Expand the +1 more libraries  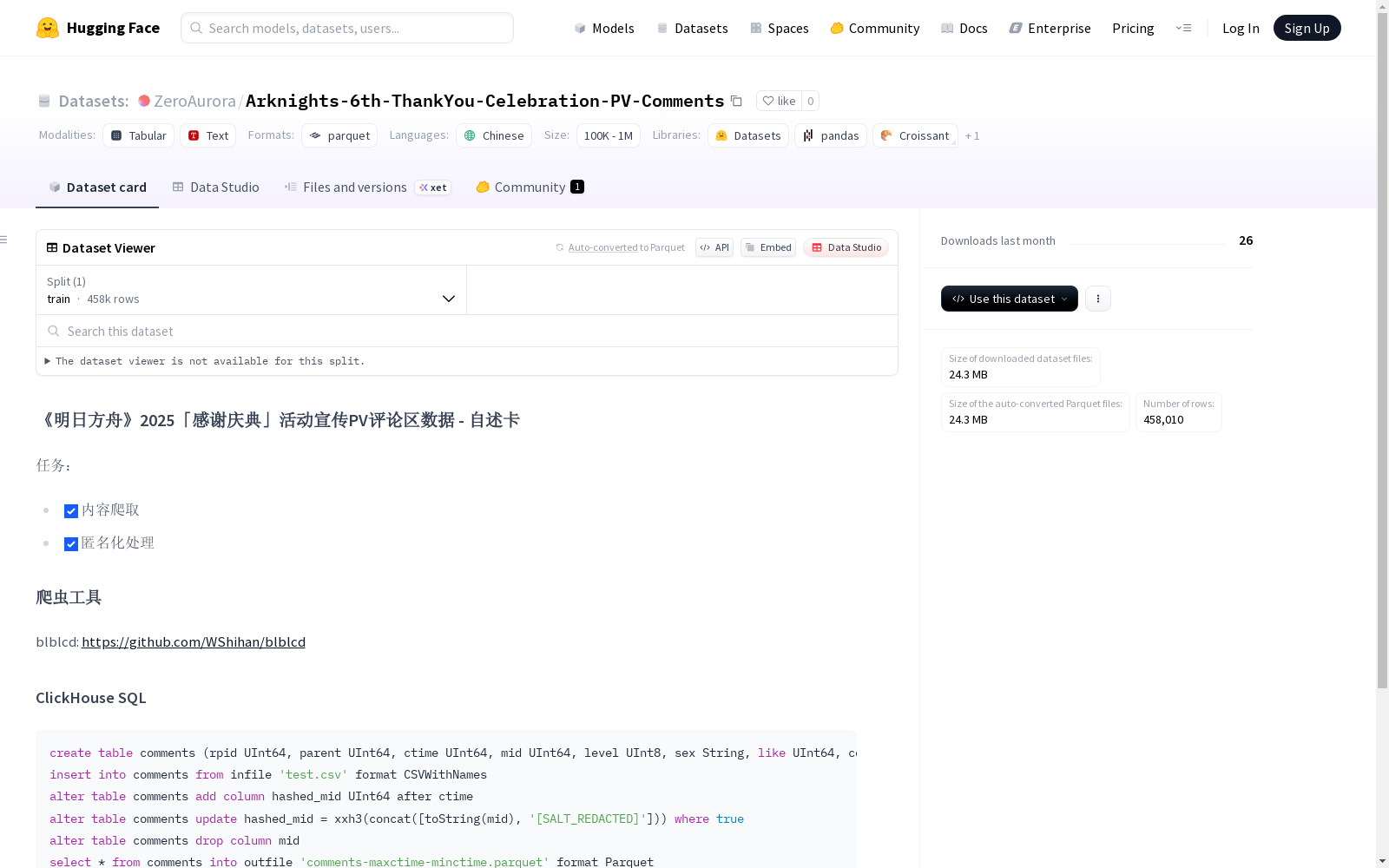(x=972, y=136)
